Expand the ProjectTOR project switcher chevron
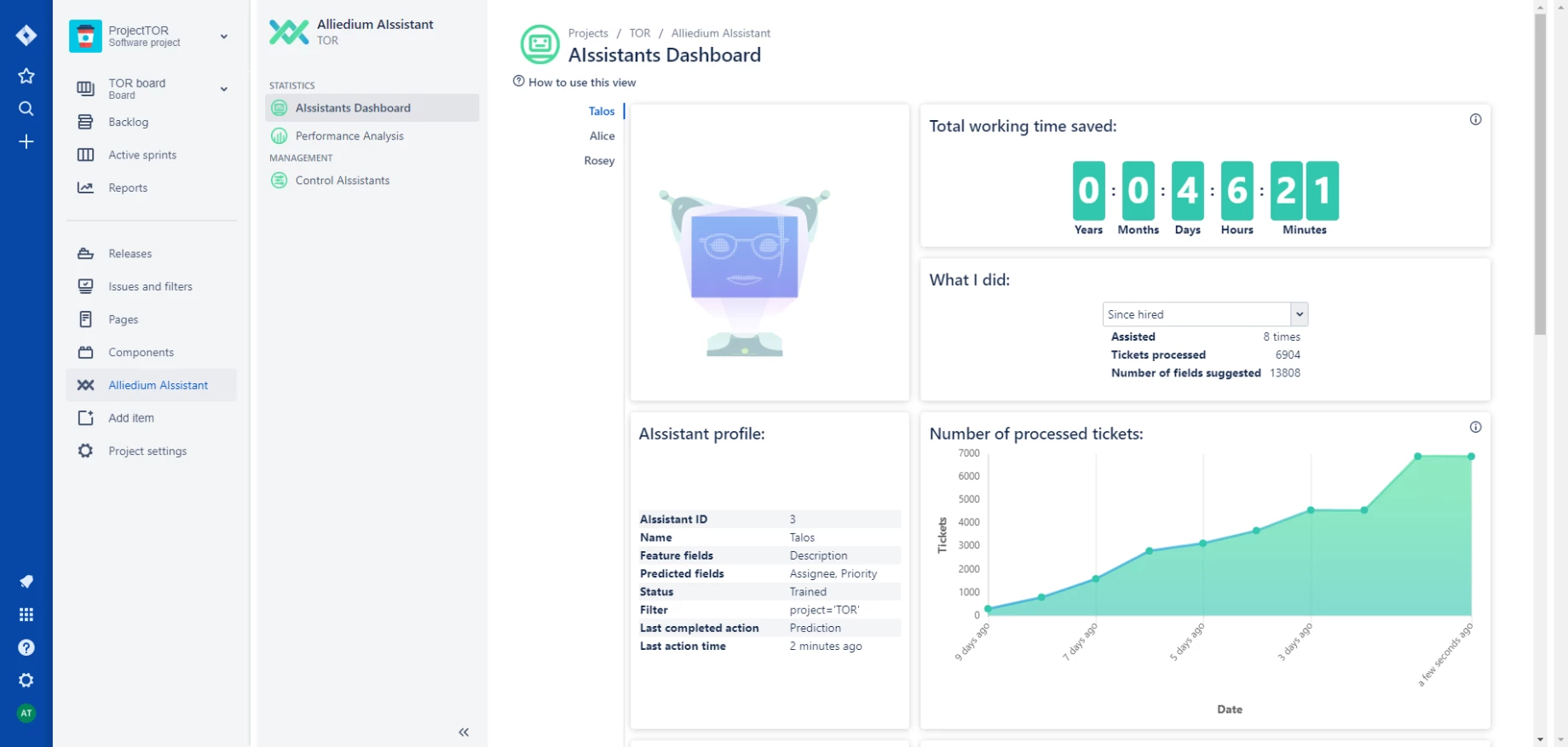1568x747 pixels. pyautogui.click(x=224, y=37)
